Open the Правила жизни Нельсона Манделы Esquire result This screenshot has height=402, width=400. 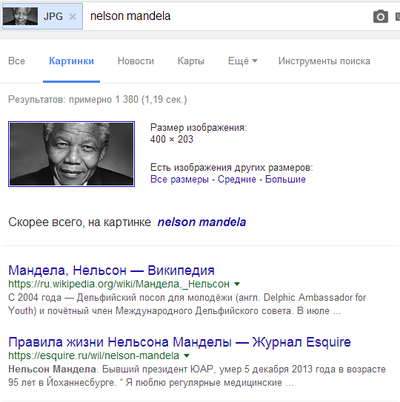180,342
